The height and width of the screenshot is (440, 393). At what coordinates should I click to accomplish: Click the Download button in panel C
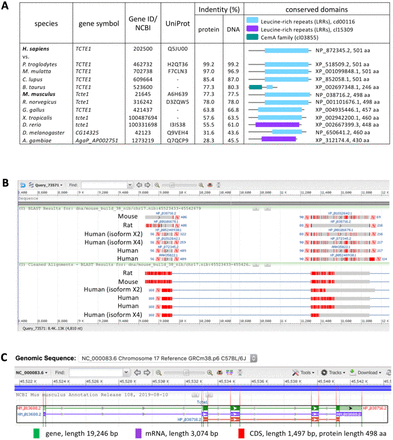coord(365,372)
